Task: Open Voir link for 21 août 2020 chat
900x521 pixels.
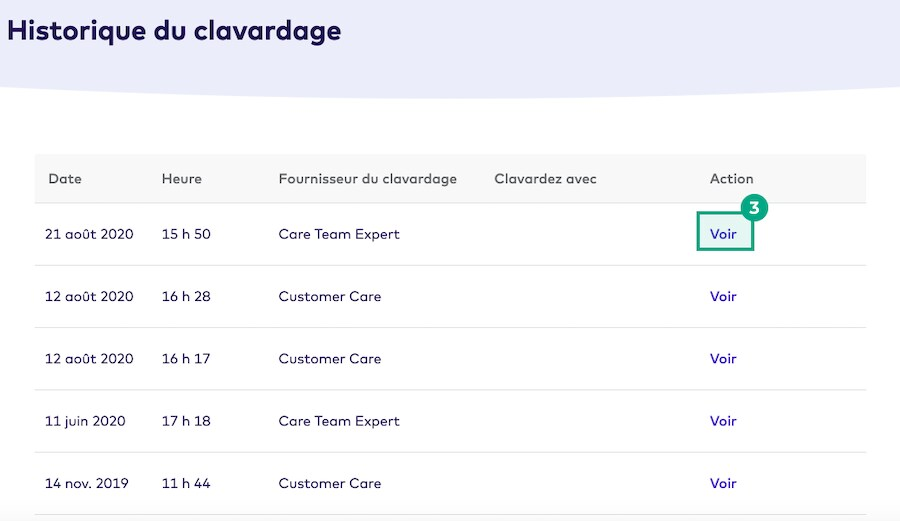Action: (x=723, y=234)
